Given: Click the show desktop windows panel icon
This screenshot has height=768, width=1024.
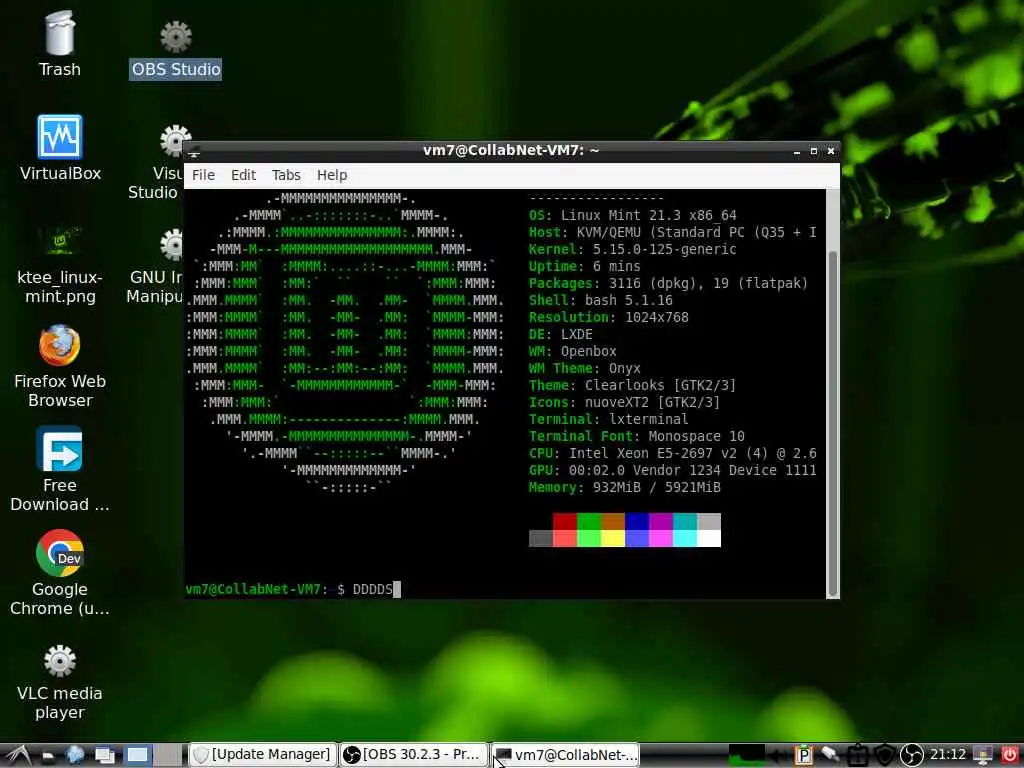Looking at the screenshot, I should pyautogui.click(x=104, y=755).
